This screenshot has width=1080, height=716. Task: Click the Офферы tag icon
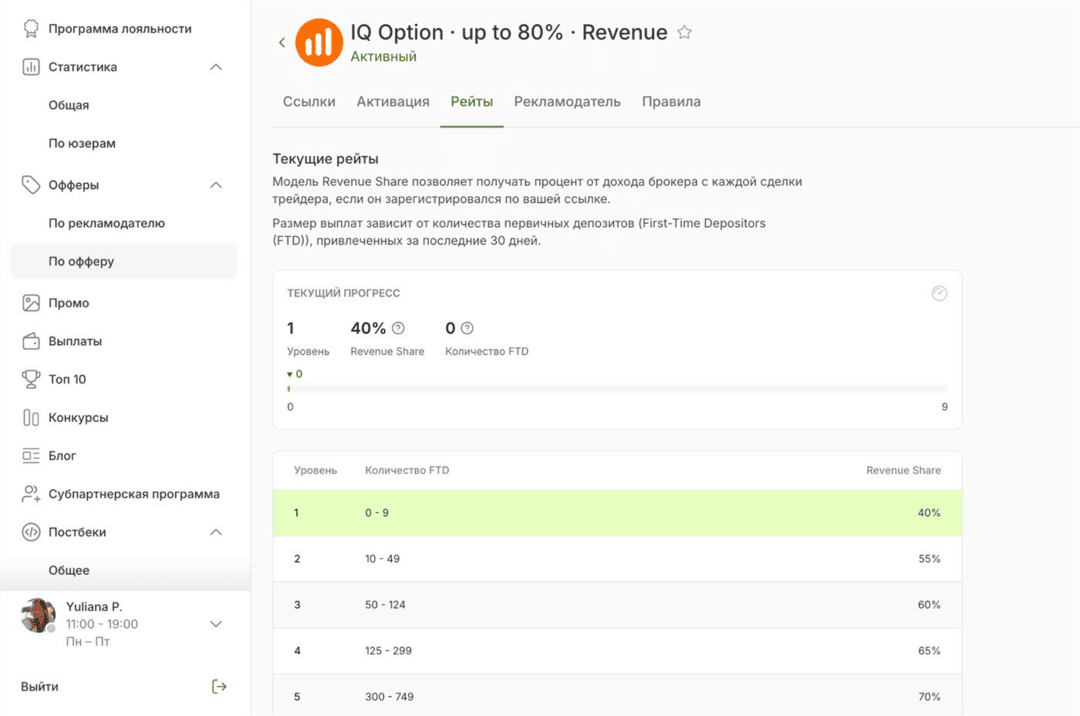(31, 185)
